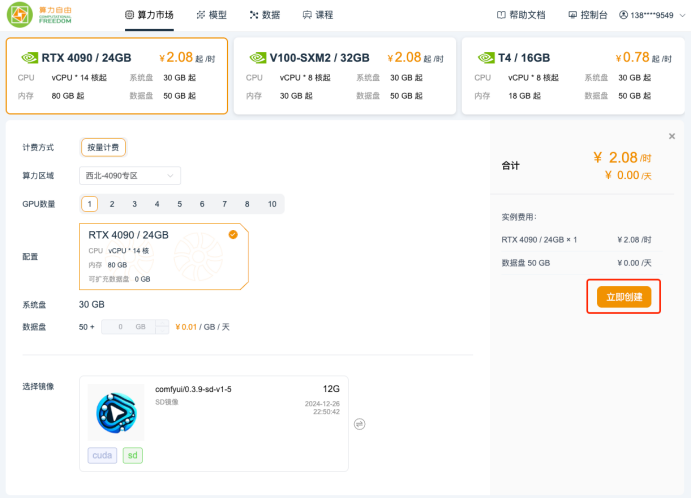This screenshot has width=692, height=498.
Task: Click the 数据盘 50 GB fee row
Action: pos(576,263)
